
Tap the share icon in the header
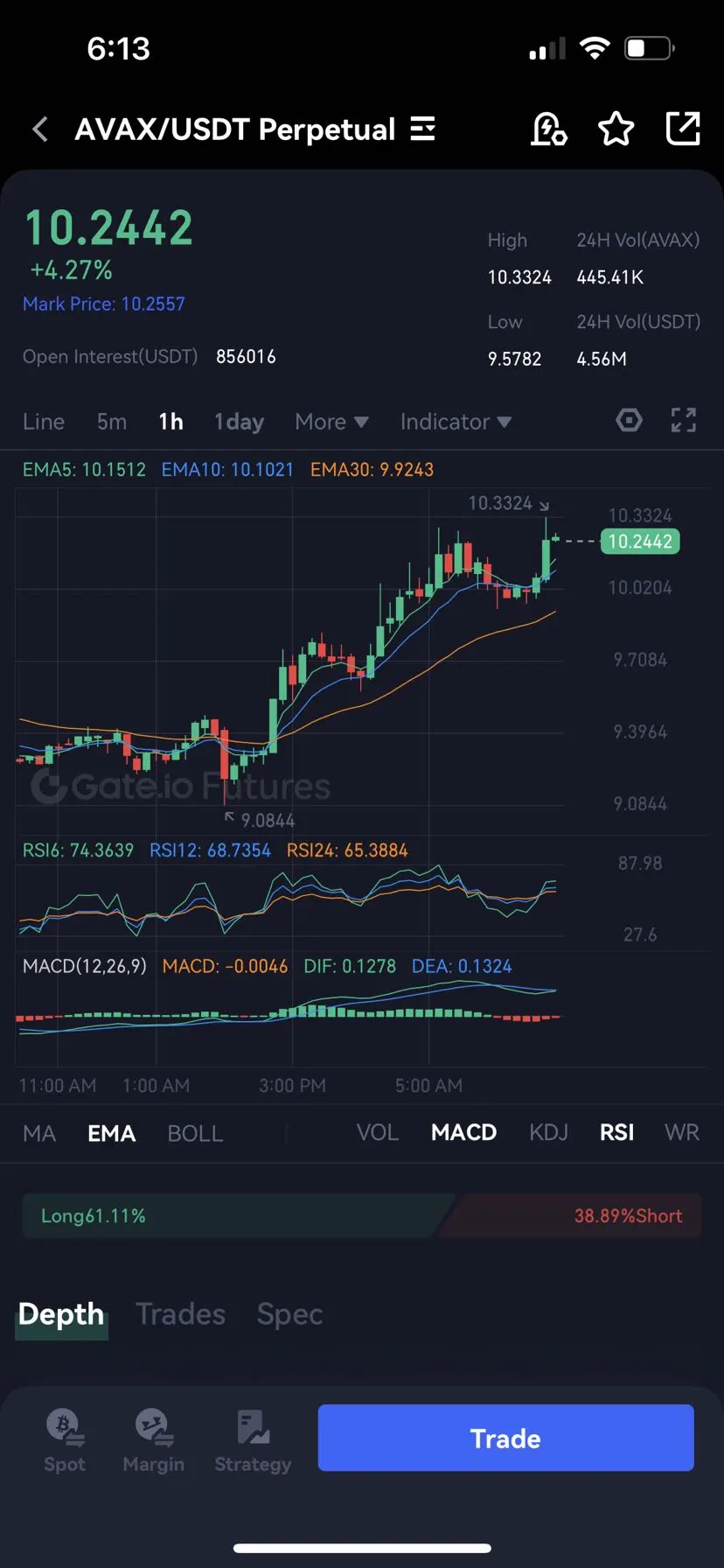(683, 129)
